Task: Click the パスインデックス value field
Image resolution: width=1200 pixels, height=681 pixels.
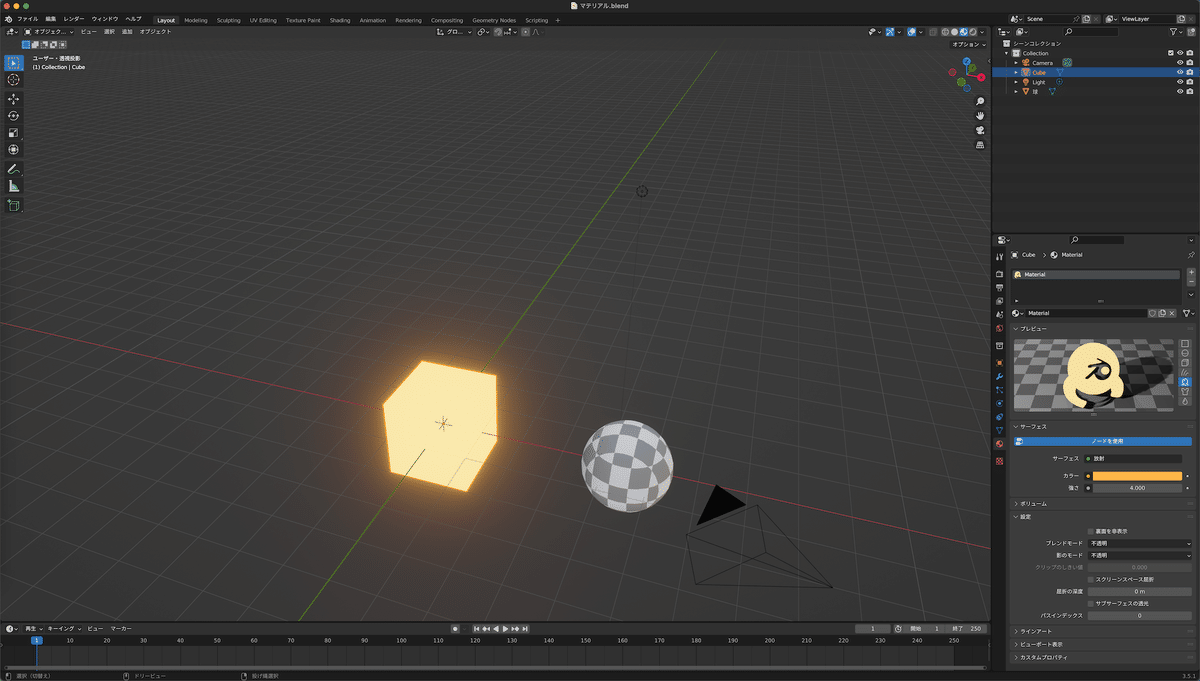Action: point(1140,615)
